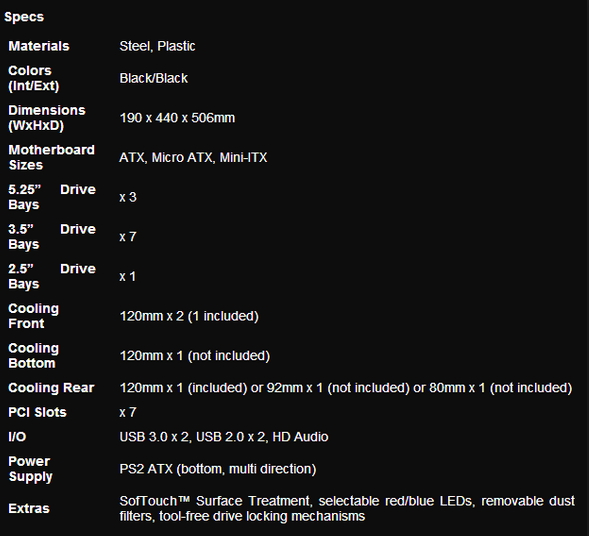Screen dimensions: 589x536
Task: Select the Colors (Int/Ext) label
Action: [34, 78]
